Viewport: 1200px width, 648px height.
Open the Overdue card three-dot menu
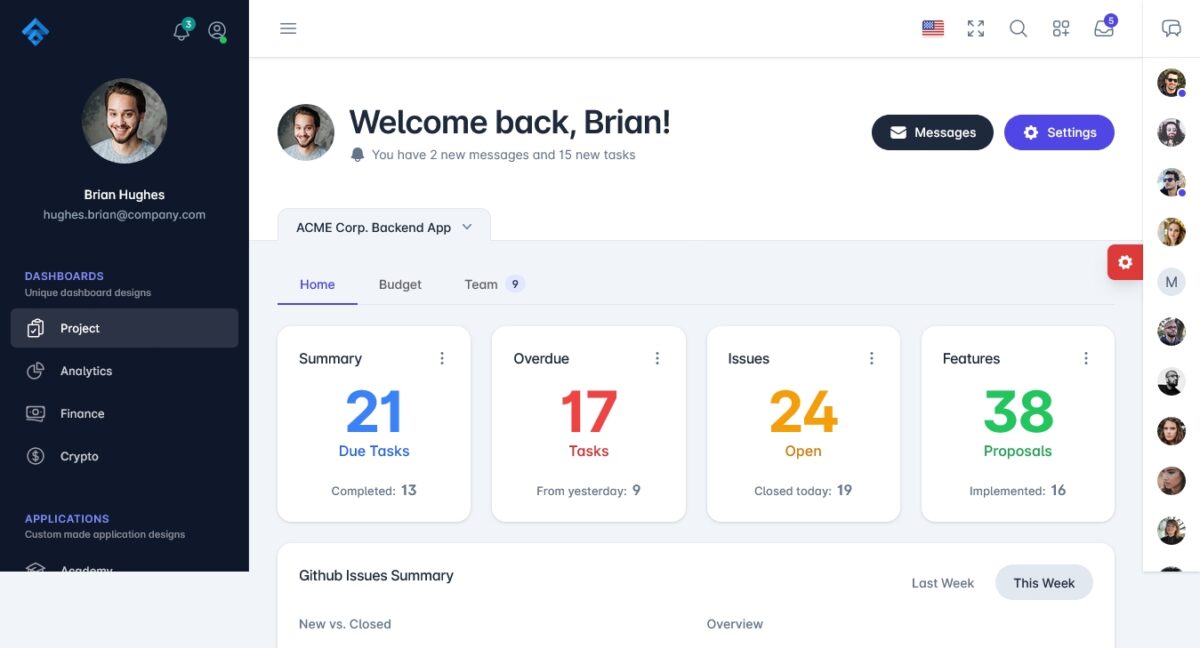tap(657, 357)
